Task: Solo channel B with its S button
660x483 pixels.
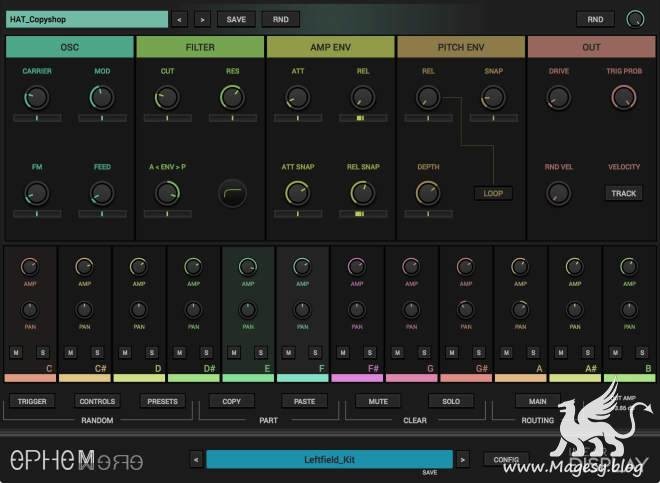Action: click(x=642, y=352)
